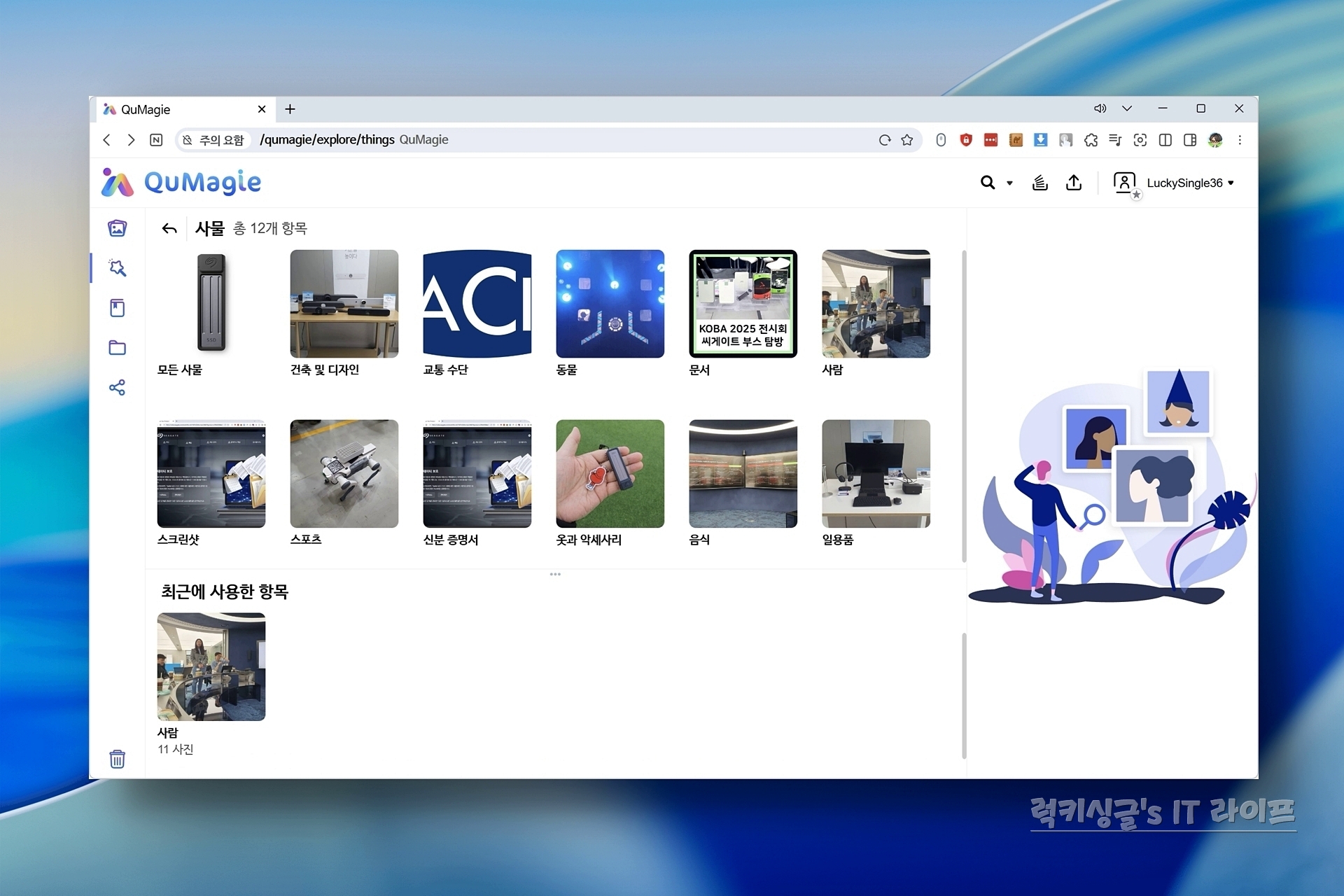This screenshot has width=1344, height=896.
Task: Expand the tab search chevron
Action: [x=1127, y=108]
